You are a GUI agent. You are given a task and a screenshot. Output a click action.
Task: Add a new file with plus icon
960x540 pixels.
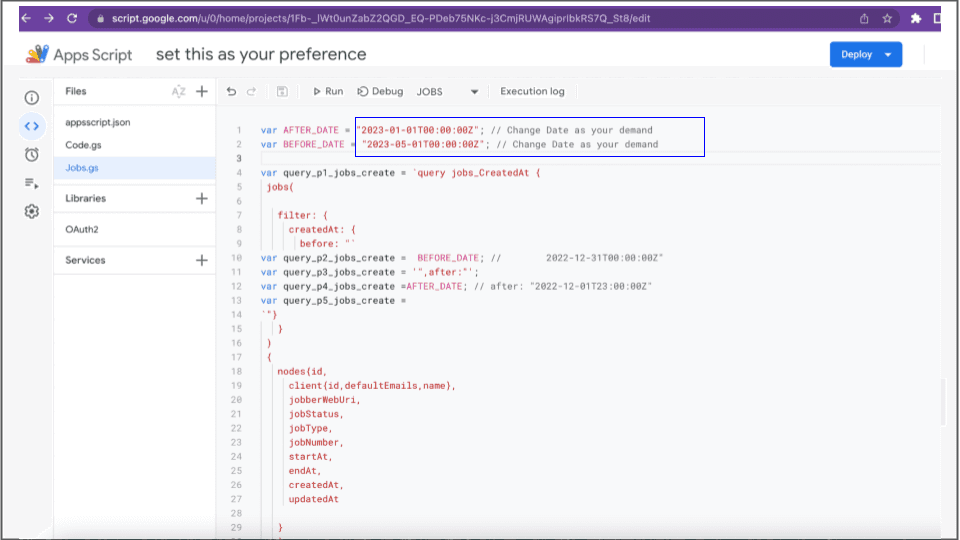coord(202,92)
